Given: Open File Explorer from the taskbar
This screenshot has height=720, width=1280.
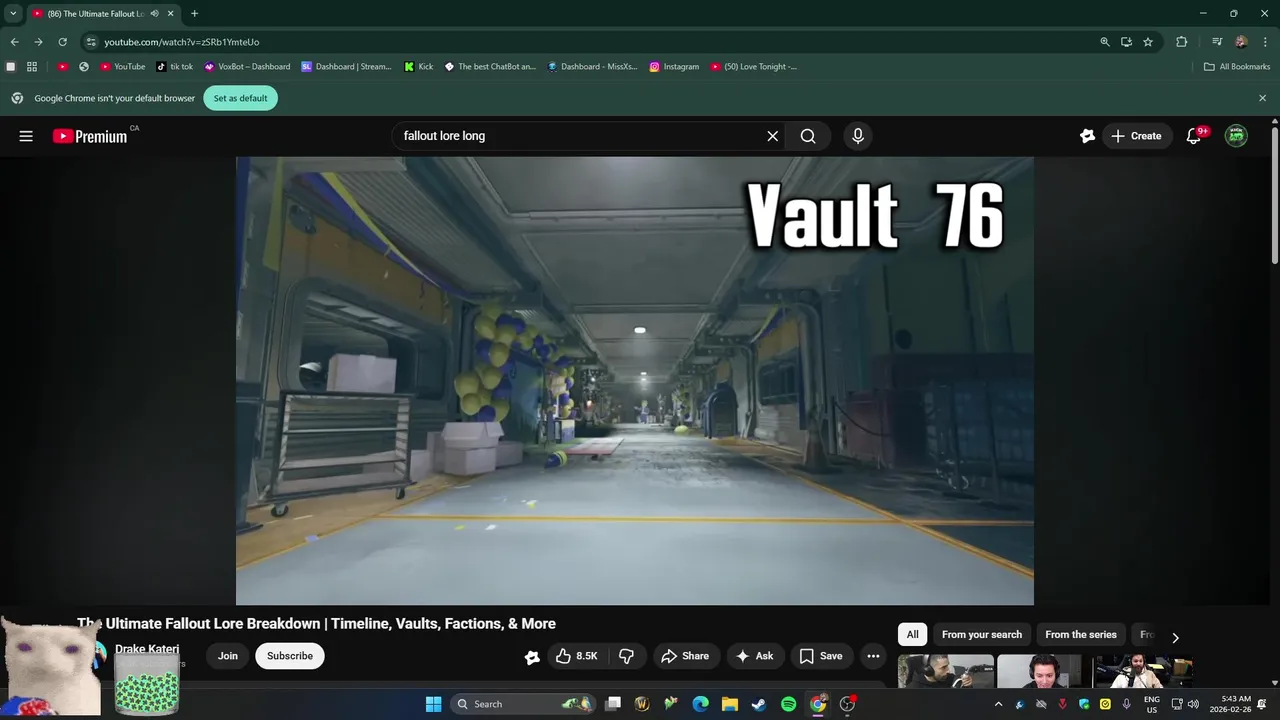Looking at the screenshot, I should coord(730,704).
